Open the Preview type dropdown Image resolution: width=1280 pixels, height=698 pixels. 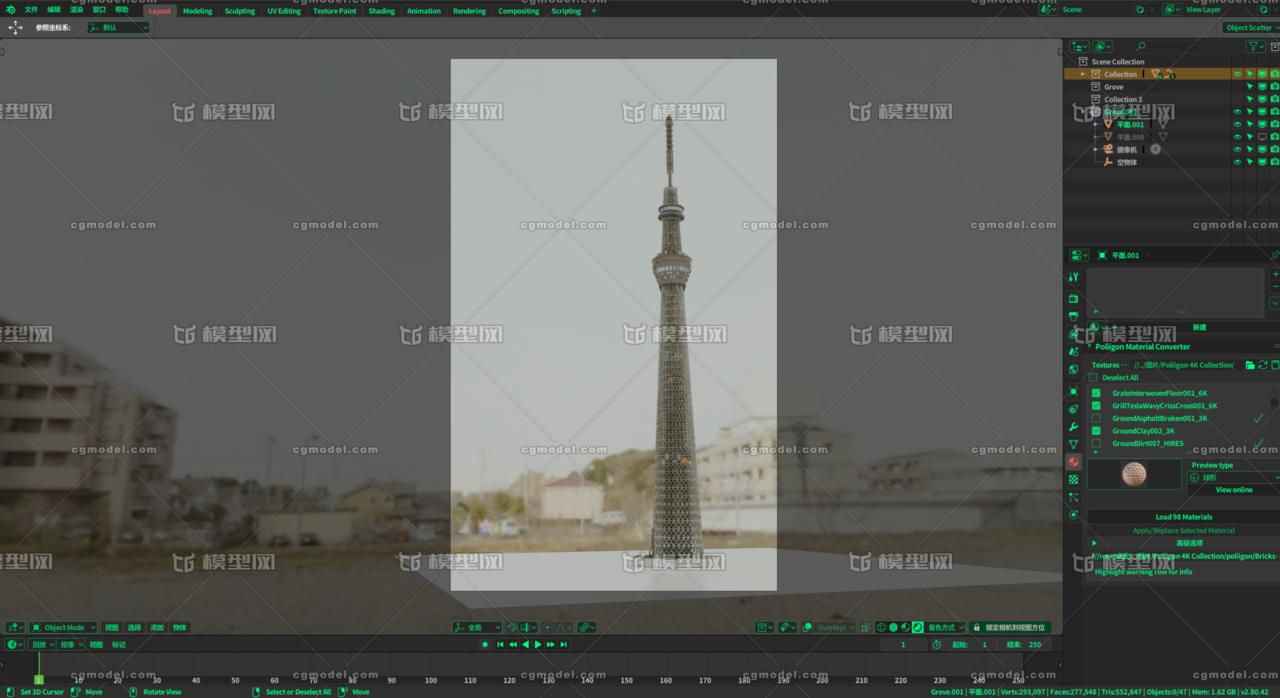click(1233, 478)
